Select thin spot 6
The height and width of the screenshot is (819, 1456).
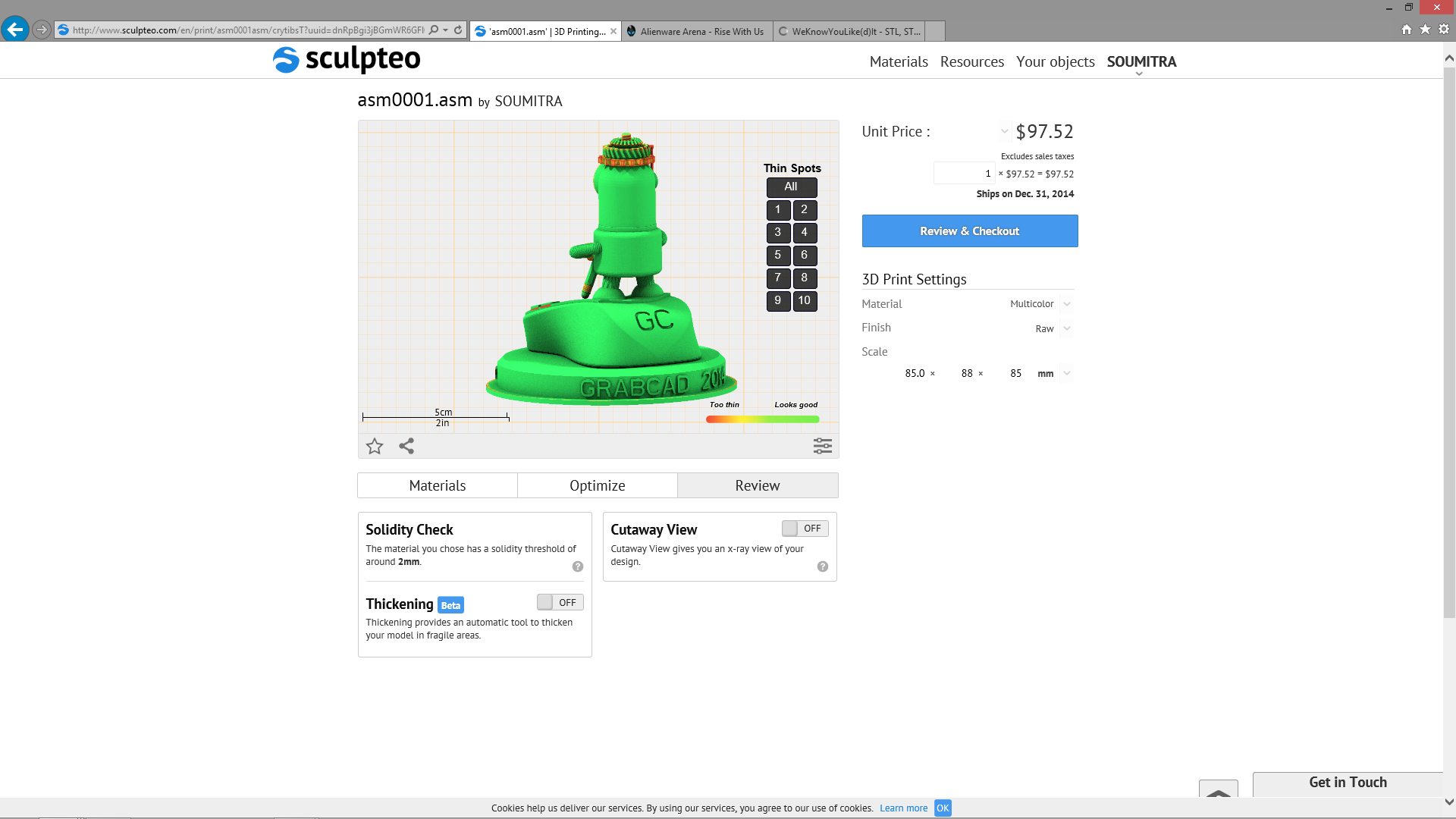click(x=805, y=256)
